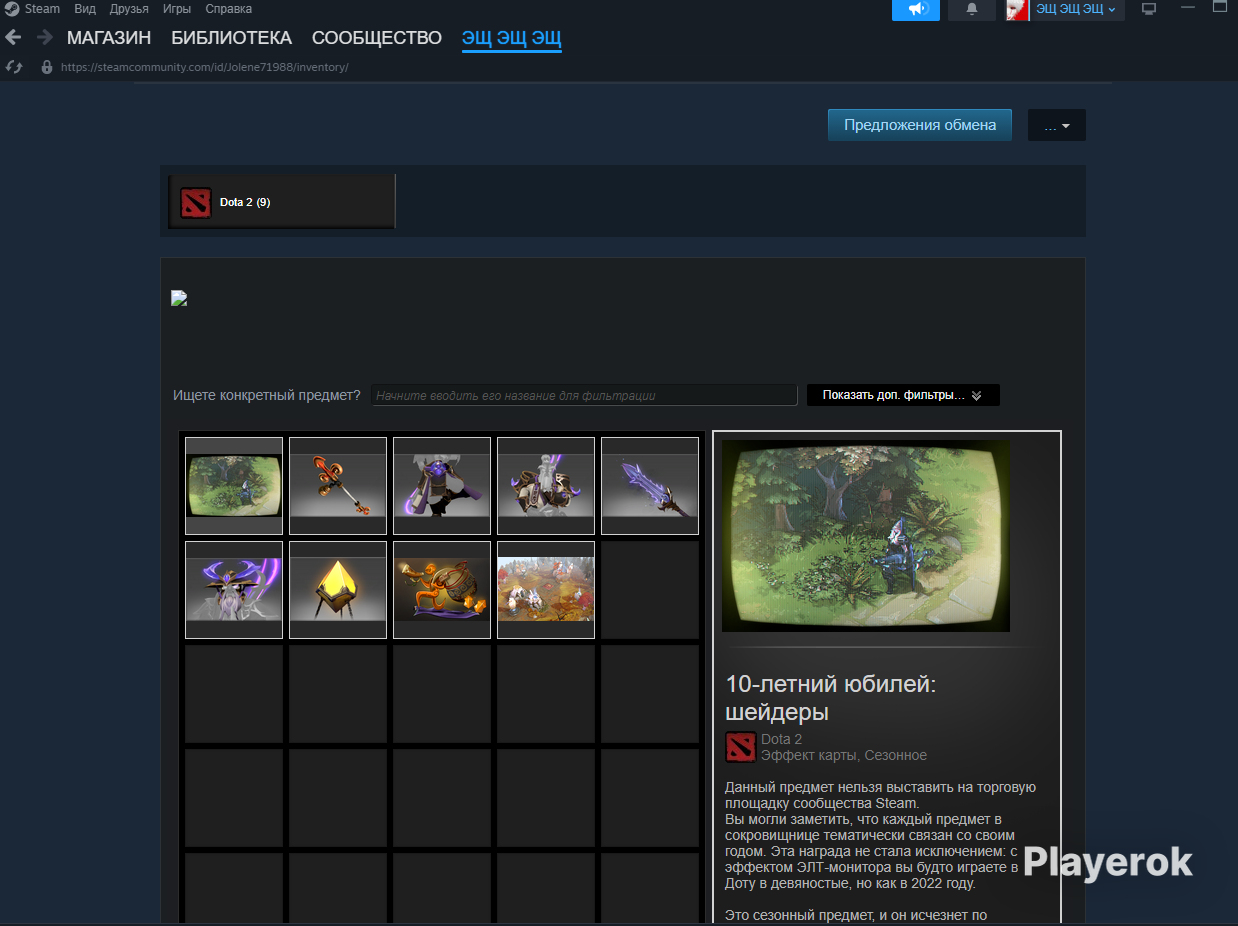
Task: Select the CRT shader map effect item
Action: pos(234,486)
